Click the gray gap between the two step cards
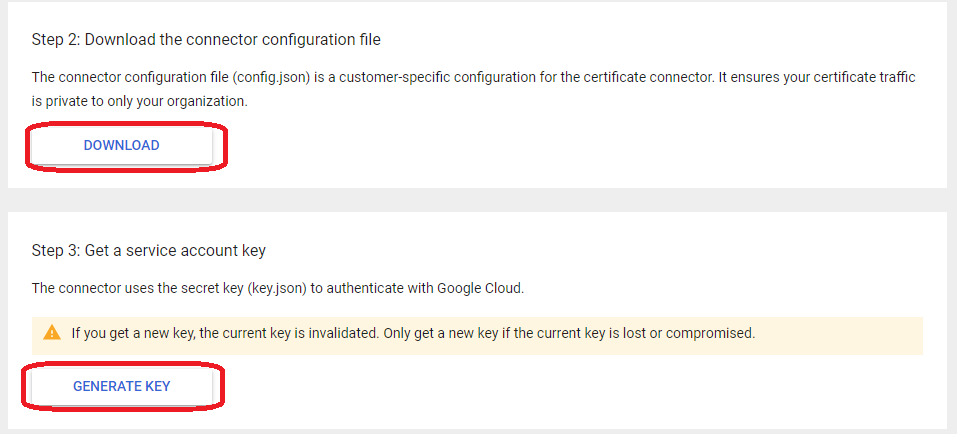The height and width of the screenshot is (434, 957). (478, 200)
